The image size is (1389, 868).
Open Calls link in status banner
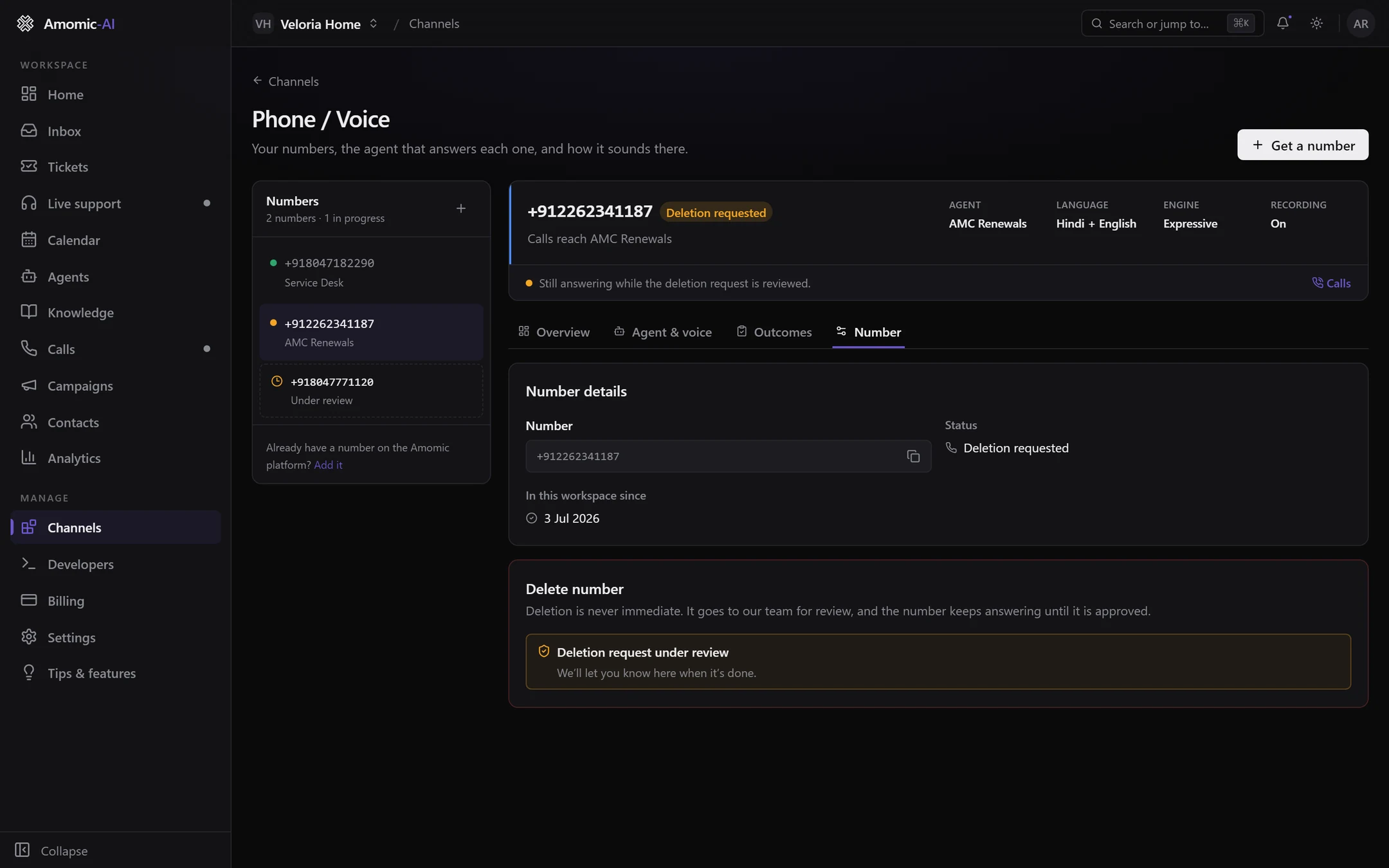click(x=1331, y=283)
